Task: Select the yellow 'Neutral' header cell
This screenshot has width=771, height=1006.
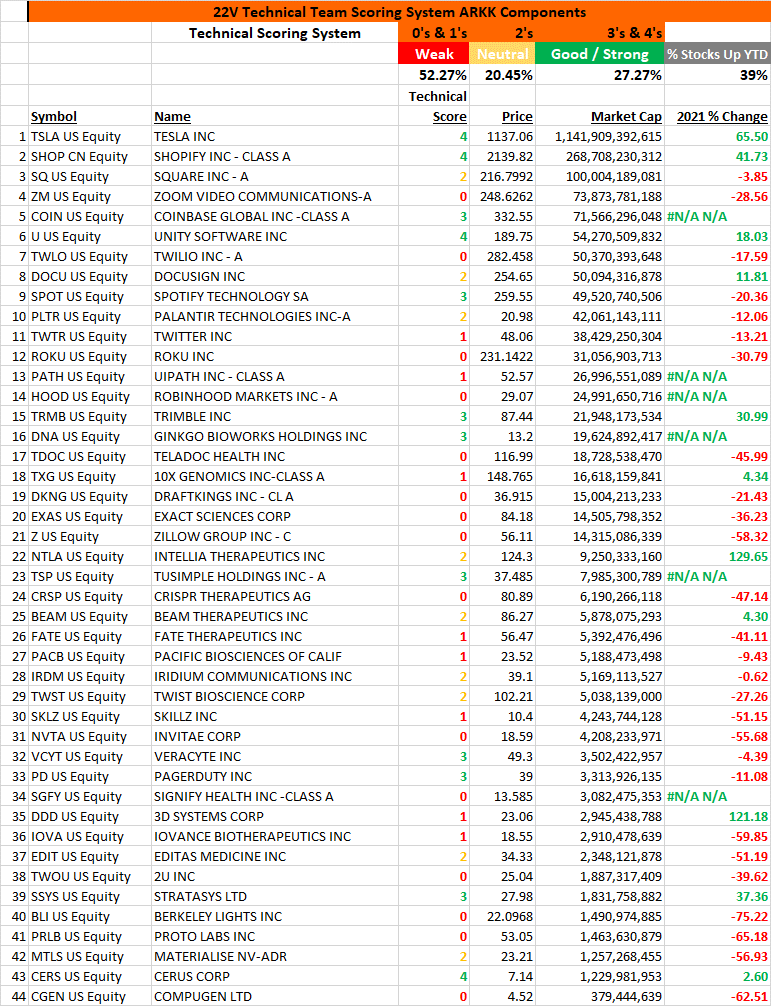Action: [502, 53]
